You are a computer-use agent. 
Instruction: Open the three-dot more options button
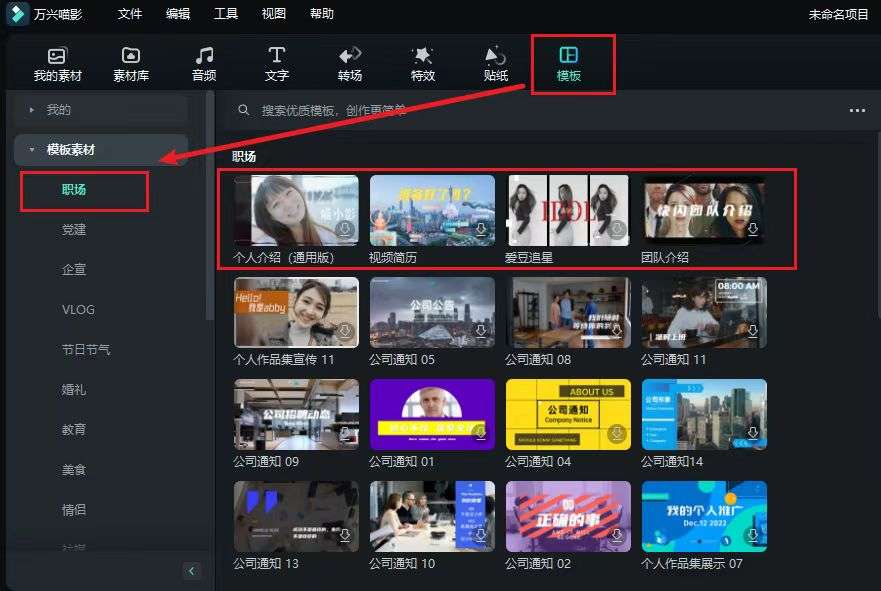point(857,111)
